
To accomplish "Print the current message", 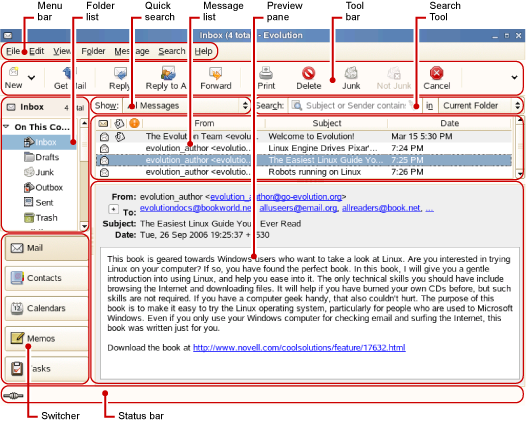I will click(x=266, y=78).
